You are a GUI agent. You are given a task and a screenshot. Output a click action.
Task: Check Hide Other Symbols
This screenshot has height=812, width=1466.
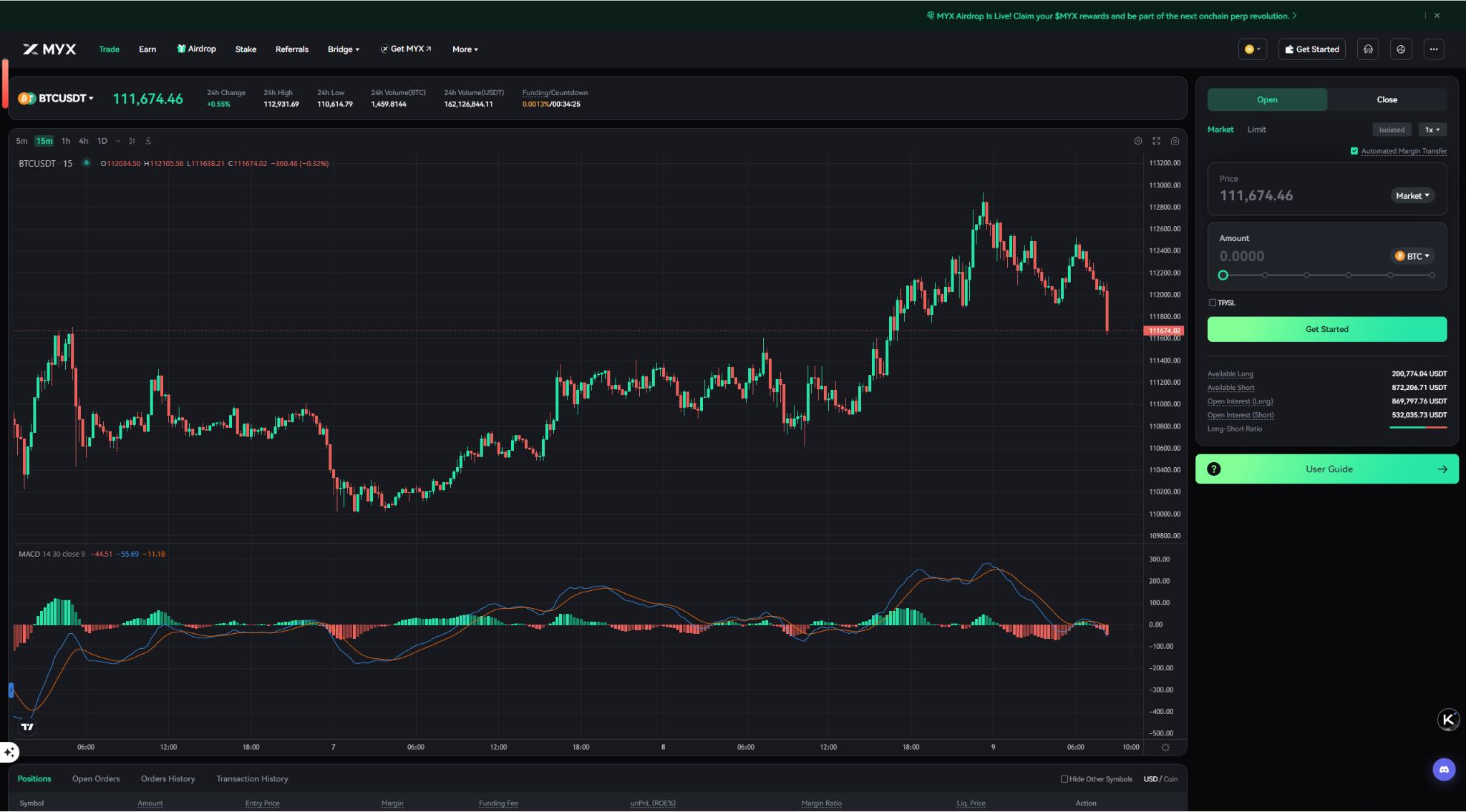1064,779
